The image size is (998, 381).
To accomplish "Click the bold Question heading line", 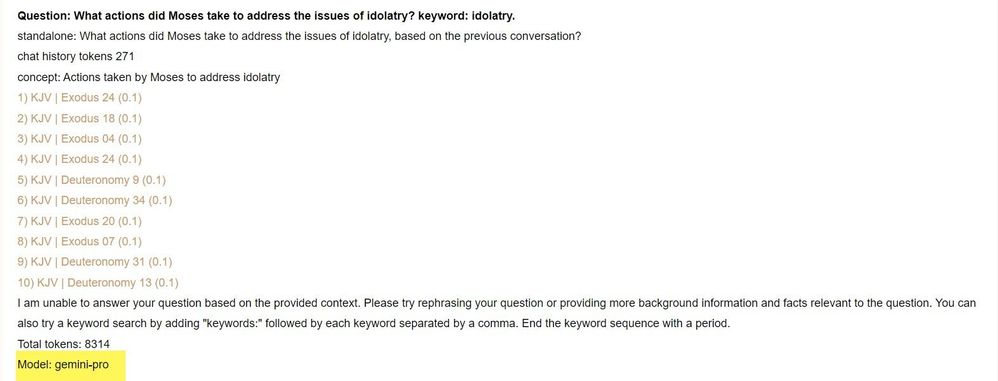I will click(266, 15).
